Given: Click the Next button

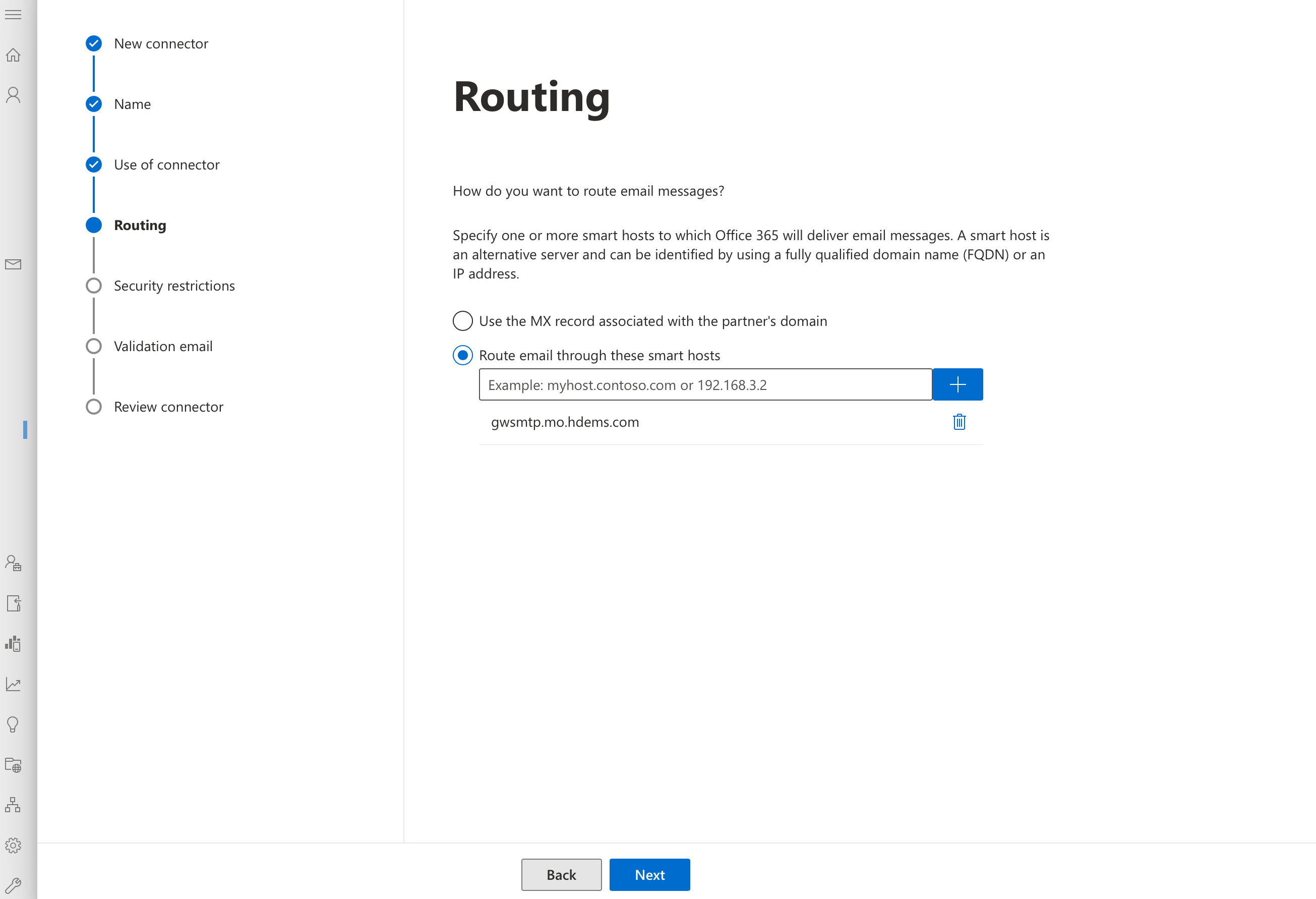Looking at the screenshot, I should point(649,875).
